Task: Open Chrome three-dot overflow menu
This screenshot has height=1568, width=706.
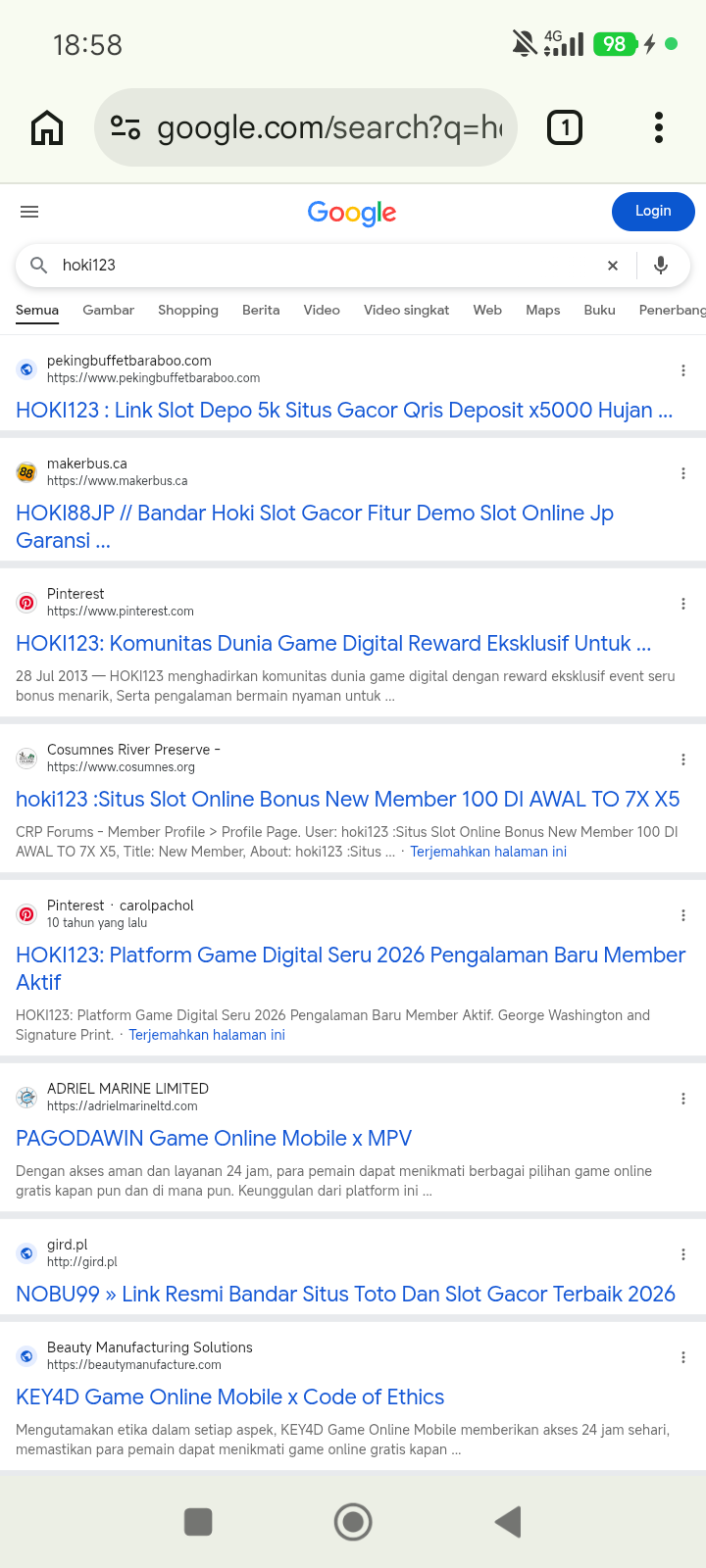Action: [659, 127]
